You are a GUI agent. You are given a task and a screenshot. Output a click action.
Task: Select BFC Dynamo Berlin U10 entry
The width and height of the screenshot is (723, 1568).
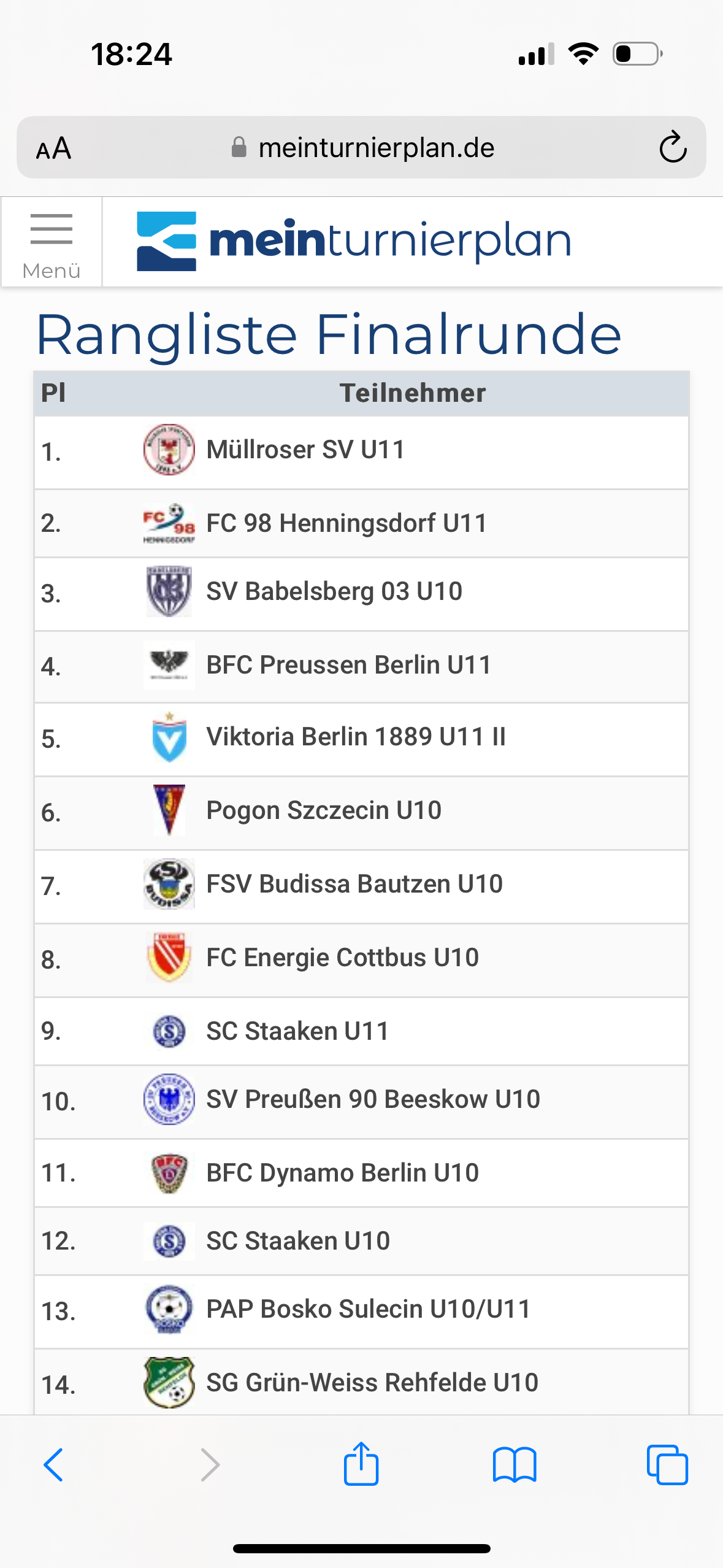[361, 1173]
